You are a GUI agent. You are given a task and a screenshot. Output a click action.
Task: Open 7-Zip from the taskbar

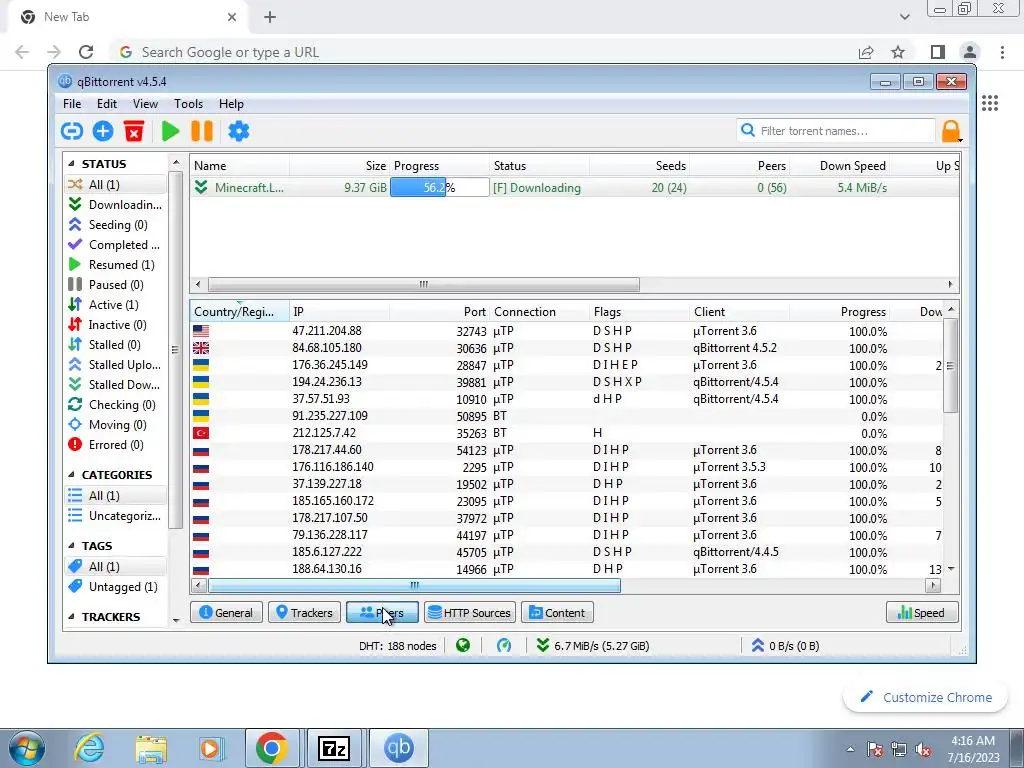pos(334,748)
